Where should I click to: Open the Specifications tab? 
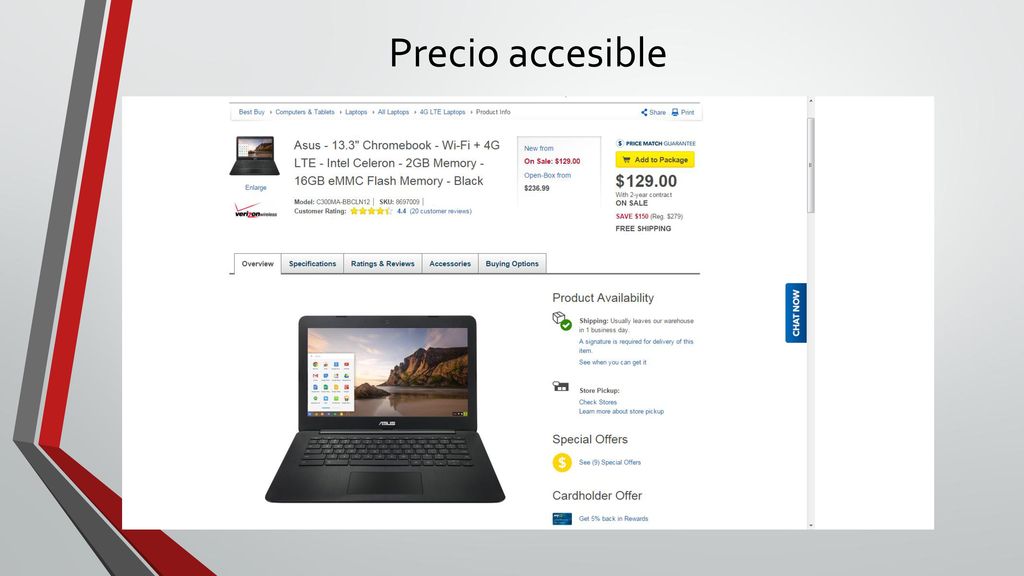312,264
